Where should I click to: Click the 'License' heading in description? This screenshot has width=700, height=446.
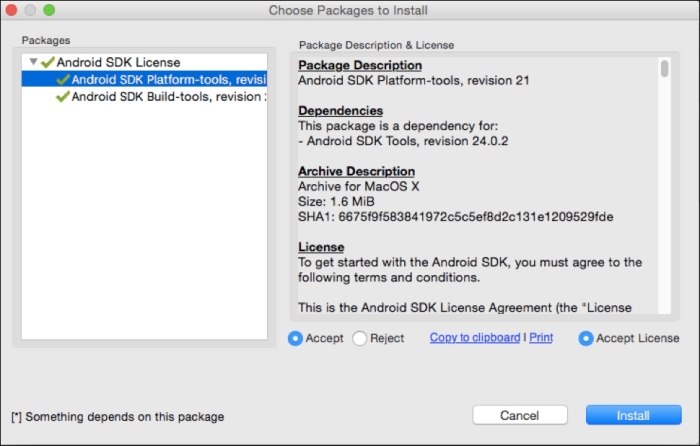(x=321, y=247)
